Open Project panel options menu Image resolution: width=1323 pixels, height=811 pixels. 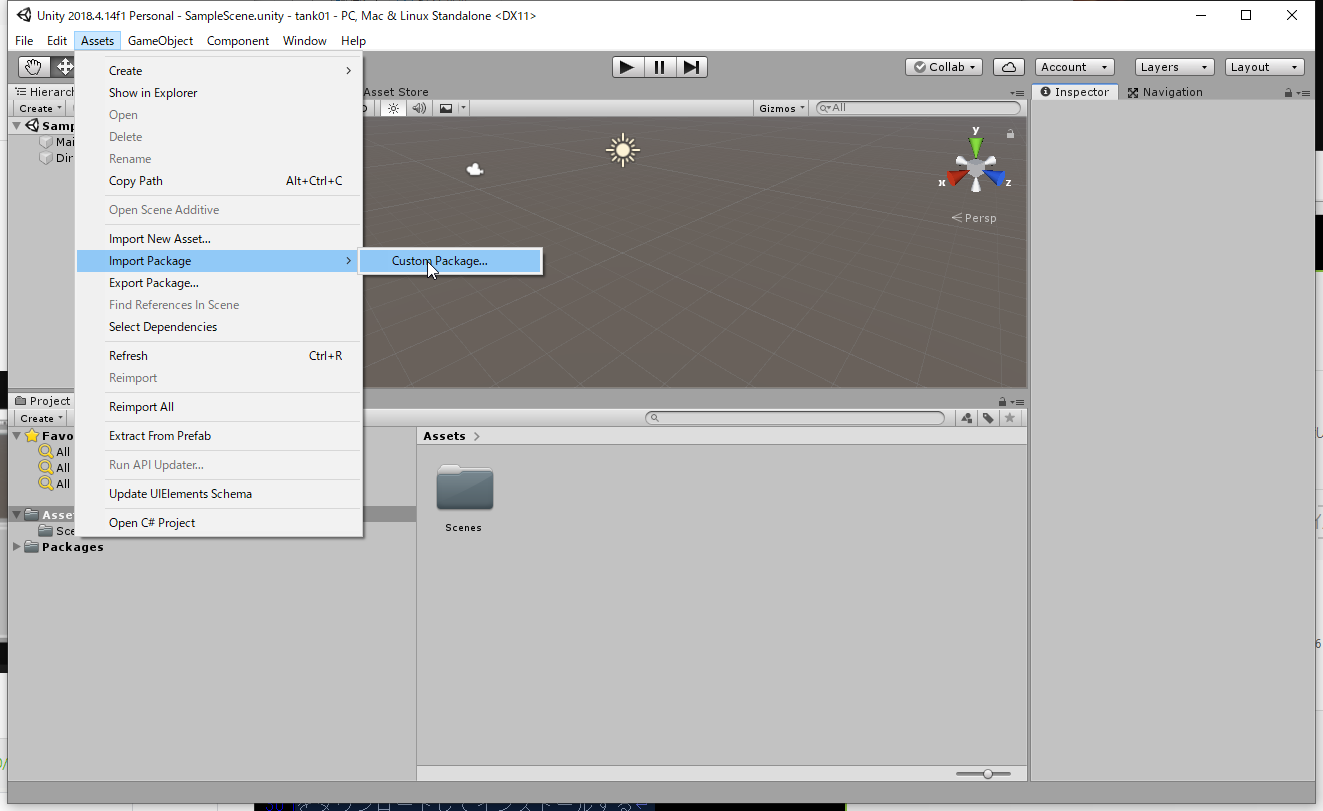point(1019,401)
